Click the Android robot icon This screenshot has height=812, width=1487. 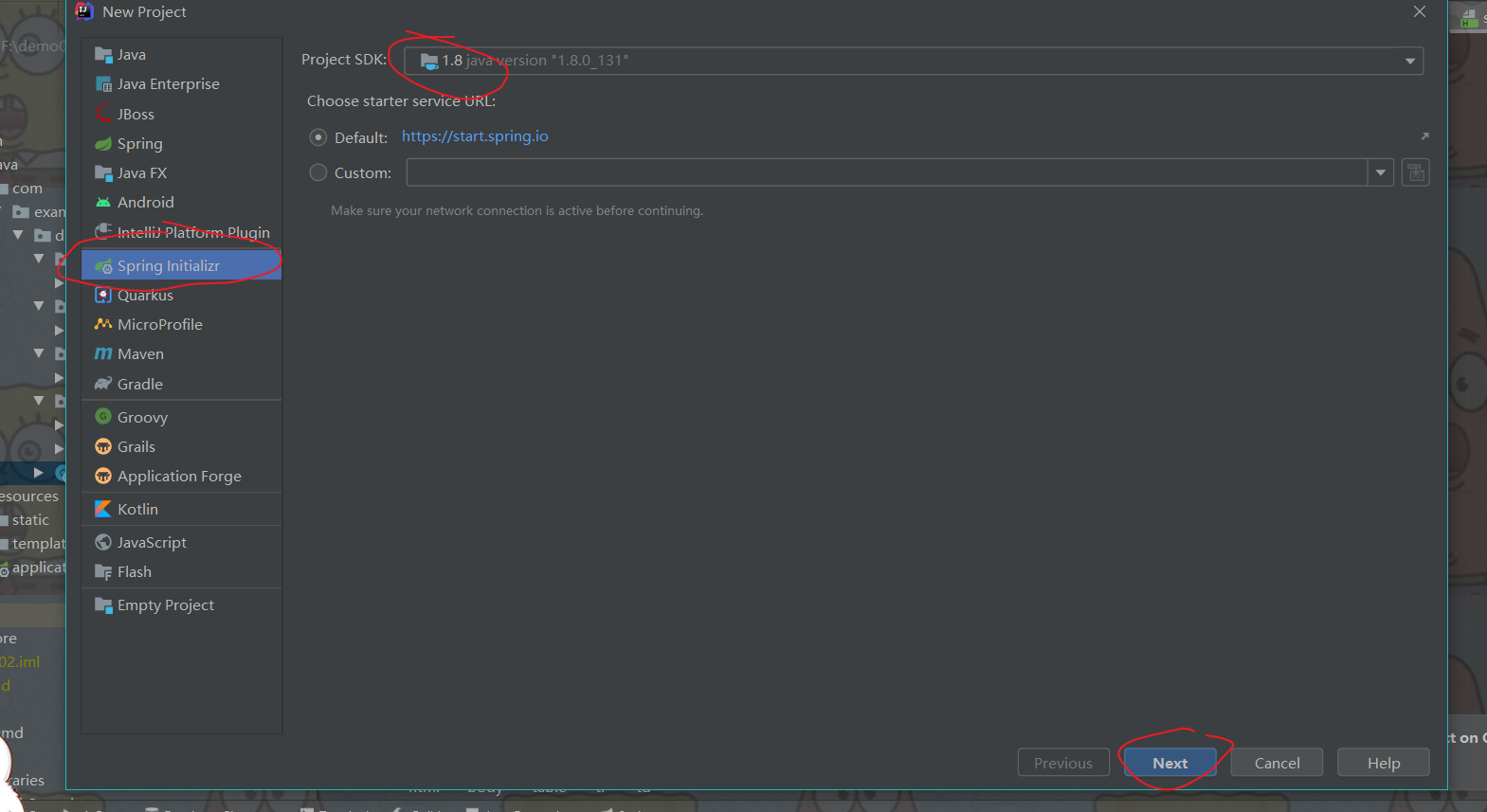click(103, 202)
